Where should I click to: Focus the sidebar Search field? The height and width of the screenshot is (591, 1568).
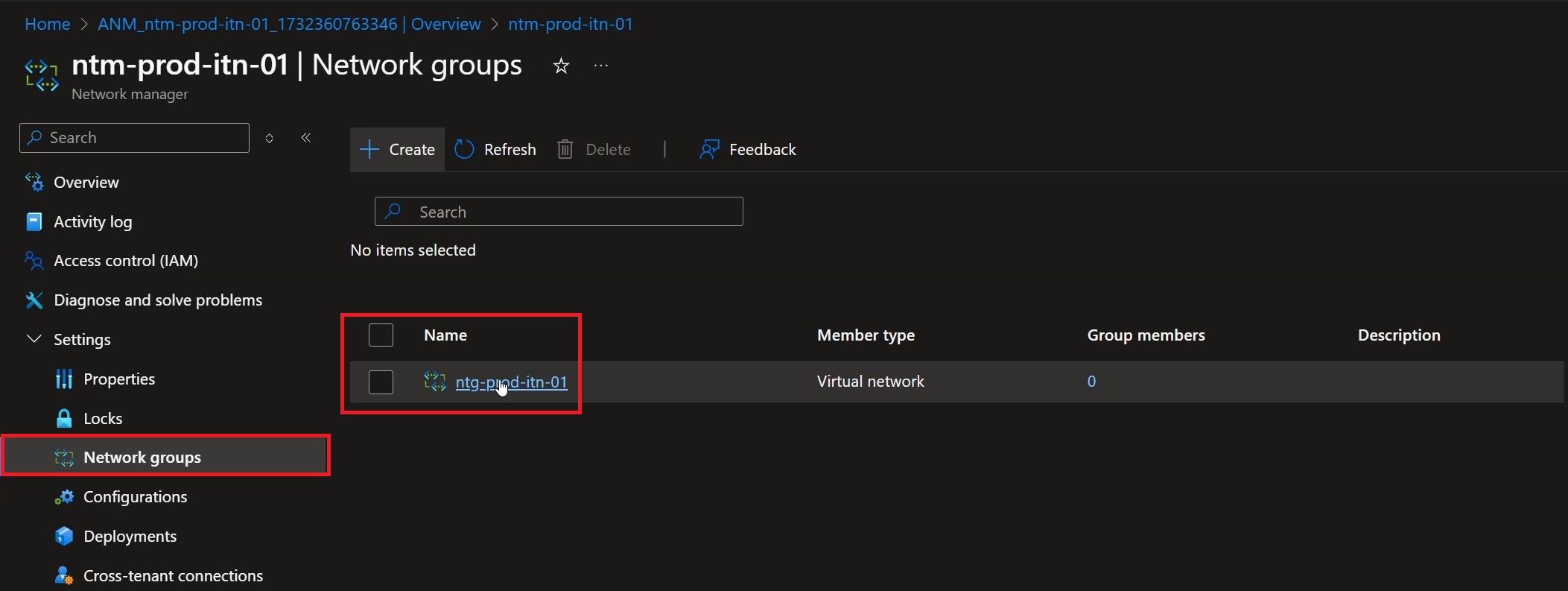click(134, 138)
